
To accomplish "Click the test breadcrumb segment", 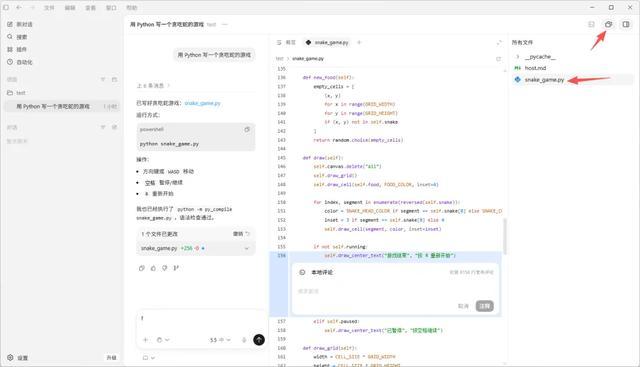I will tap(280, 59).
